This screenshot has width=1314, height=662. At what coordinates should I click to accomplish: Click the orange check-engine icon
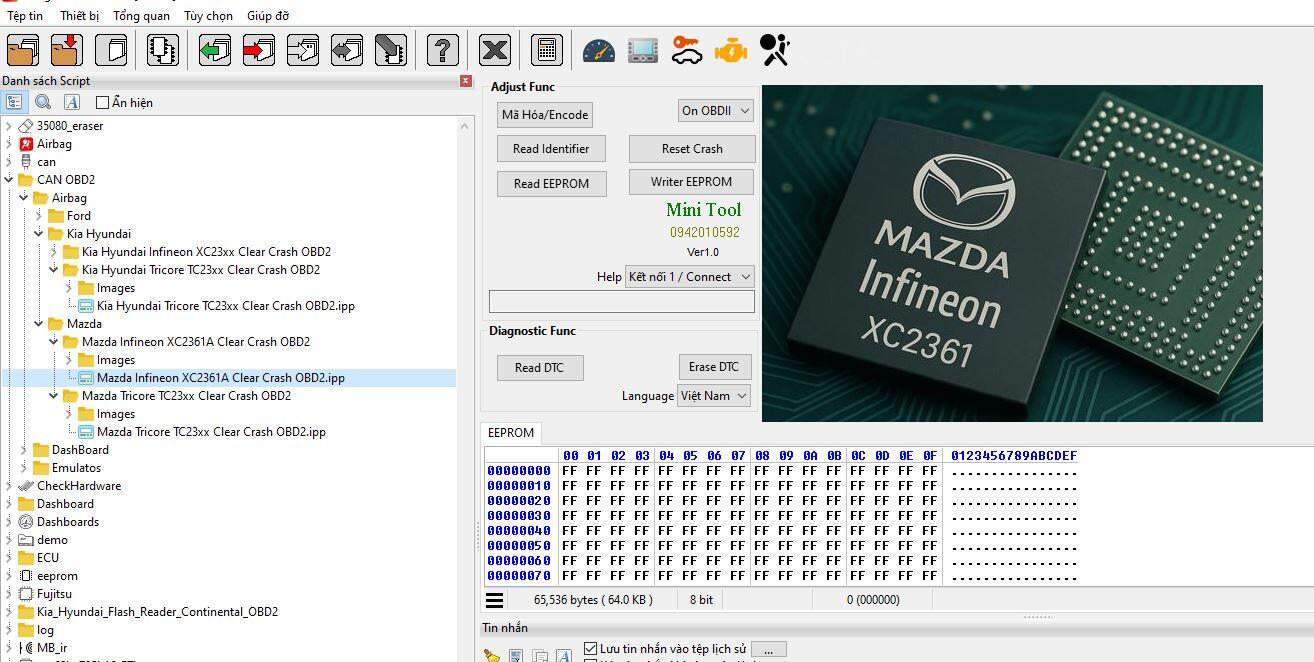[731, 50]
